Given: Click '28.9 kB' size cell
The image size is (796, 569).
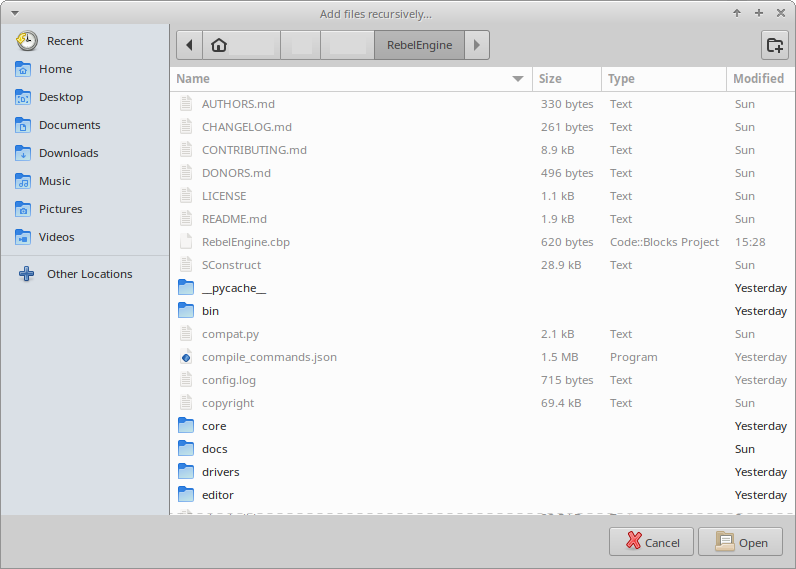Looking at the screenshot, I should [561, 265].
